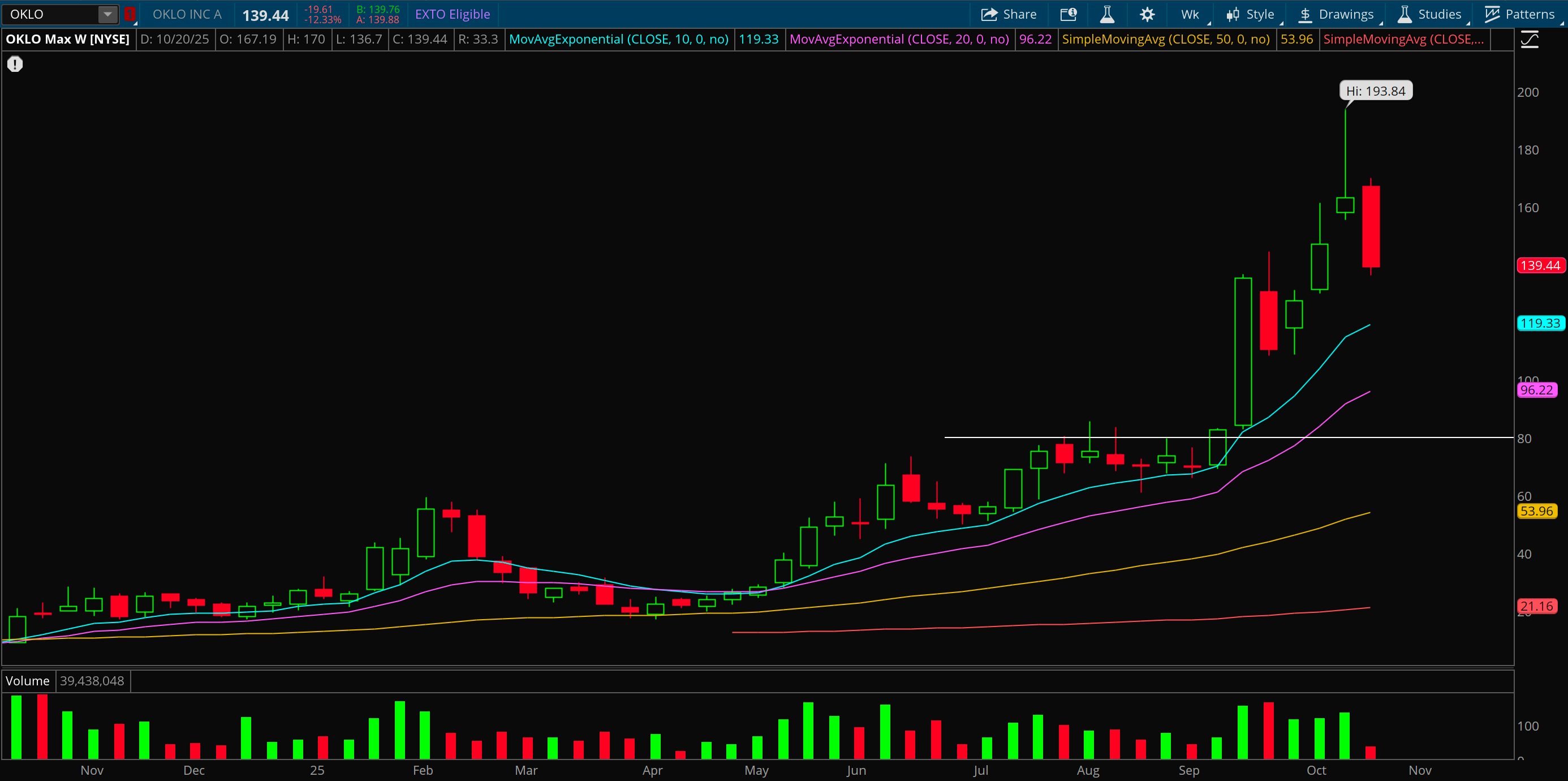Click into the OKLO symbol input field

(49, 14)
